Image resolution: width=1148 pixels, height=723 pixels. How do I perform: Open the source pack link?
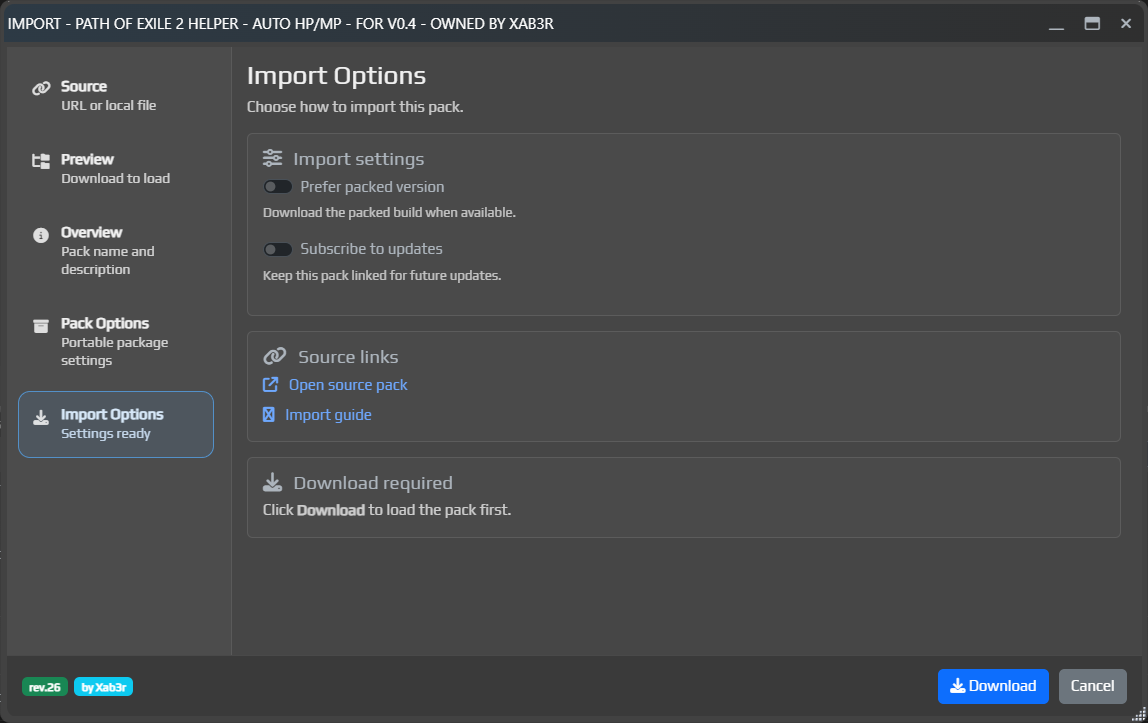pyautogui.click(x=345, y=384)
